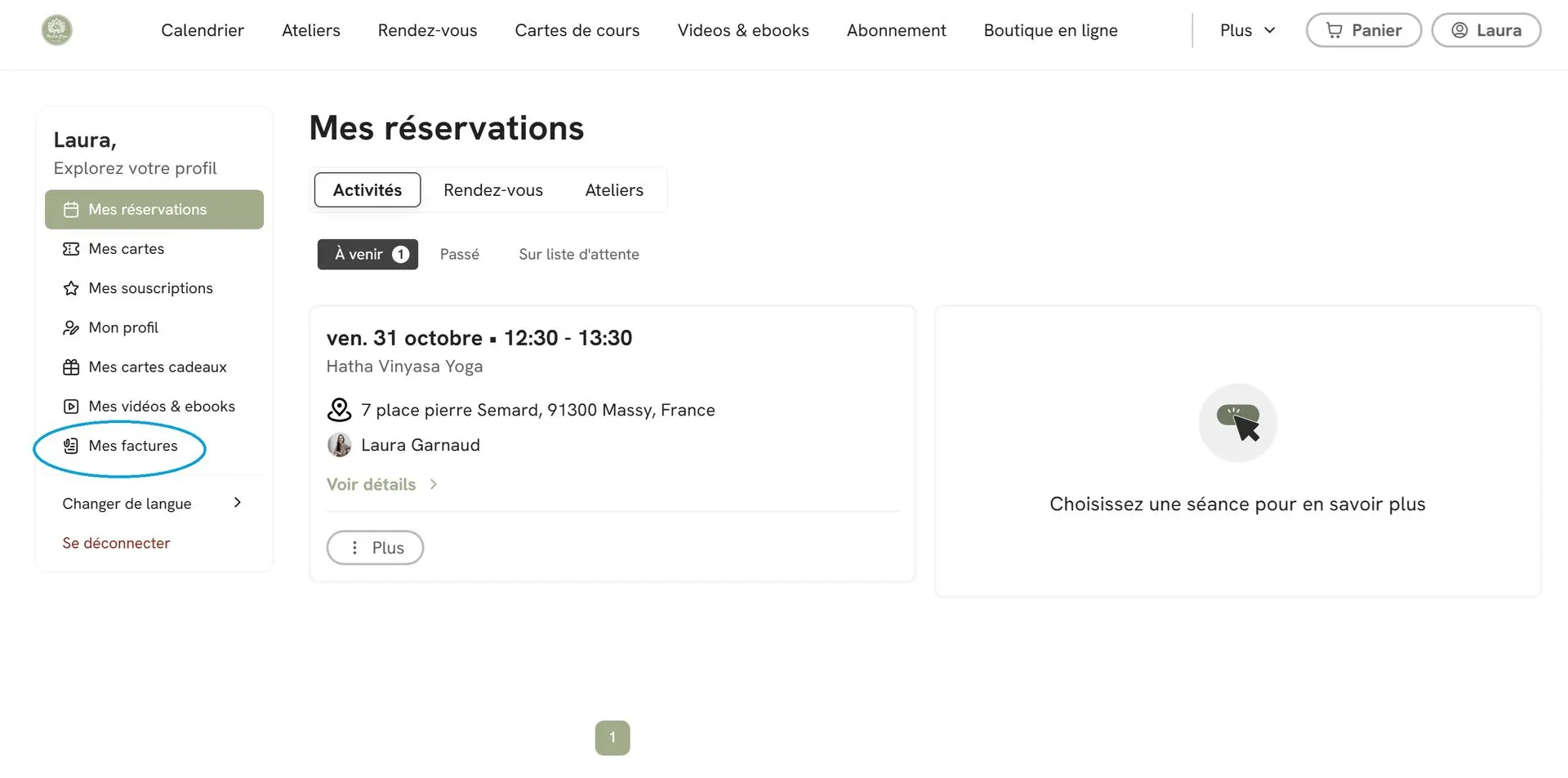Show Passé reservations filter
This screenshot has height=778, width=1568.
point(459,255)
